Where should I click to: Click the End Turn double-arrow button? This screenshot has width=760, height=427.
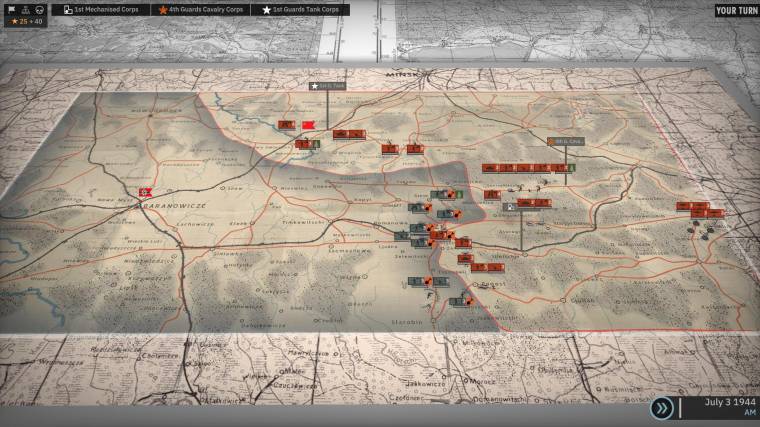pyautogui.click(x=662, y=408)
